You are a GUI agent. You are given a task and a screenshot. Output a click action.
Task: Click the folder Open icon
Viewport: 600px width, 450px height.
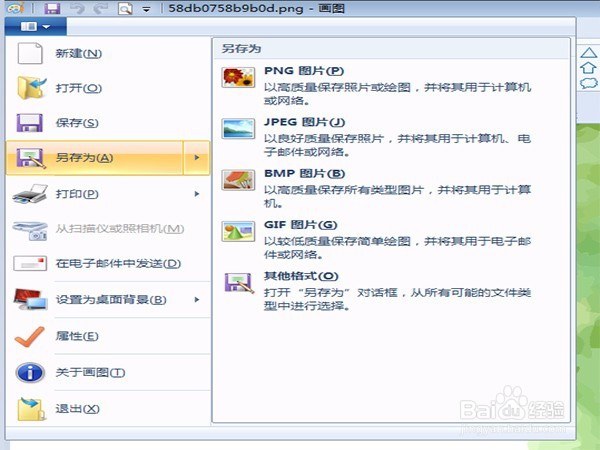pyautogui.click(x=32, y=88)
